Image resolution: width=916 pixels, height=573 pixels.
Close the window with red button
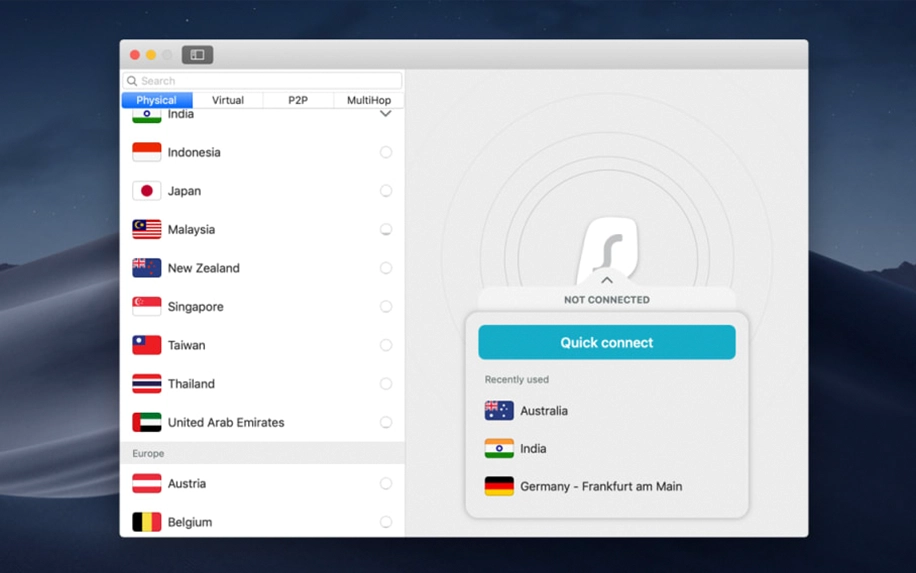(135, 55)
